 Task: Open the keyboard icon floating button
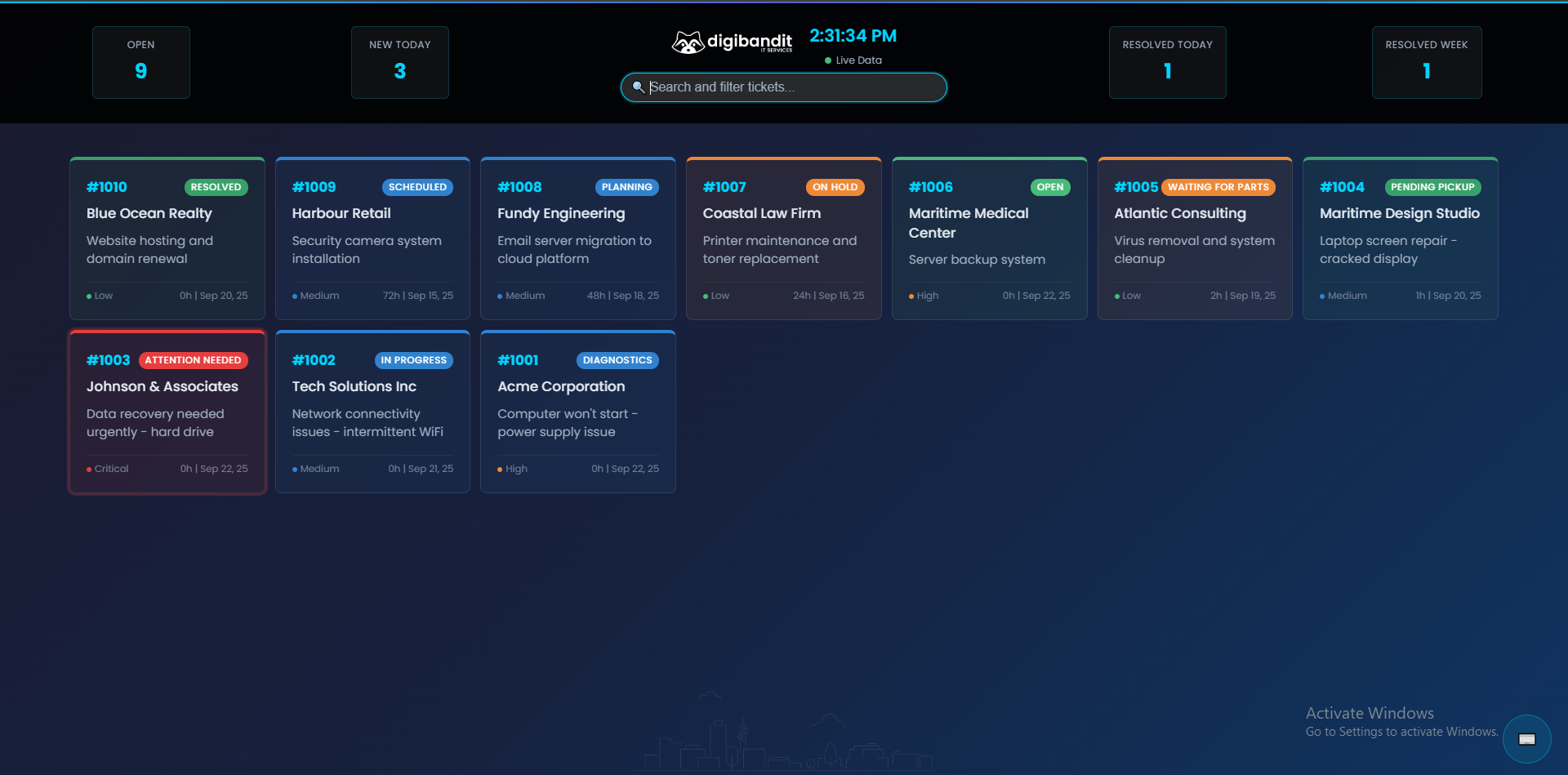tap(1526, 739)
